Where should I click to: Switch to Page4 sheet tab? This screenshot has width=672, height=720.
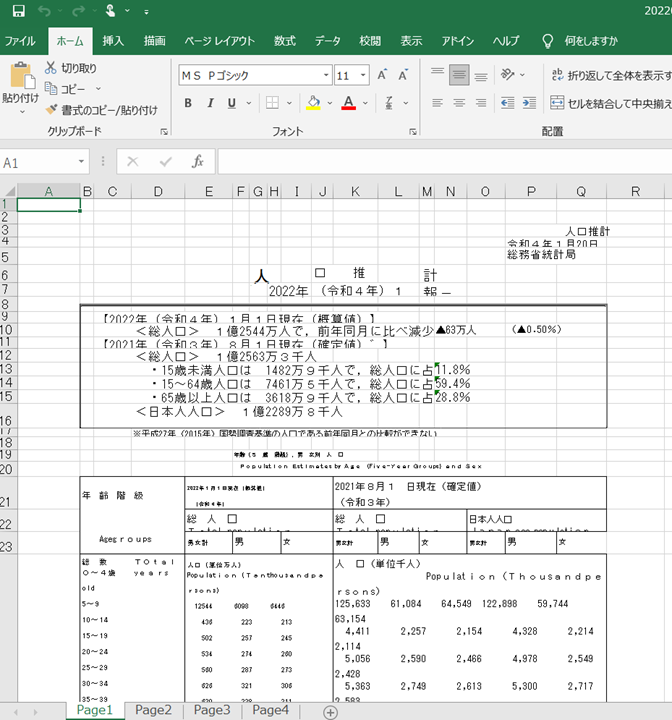tap(271, 710)
